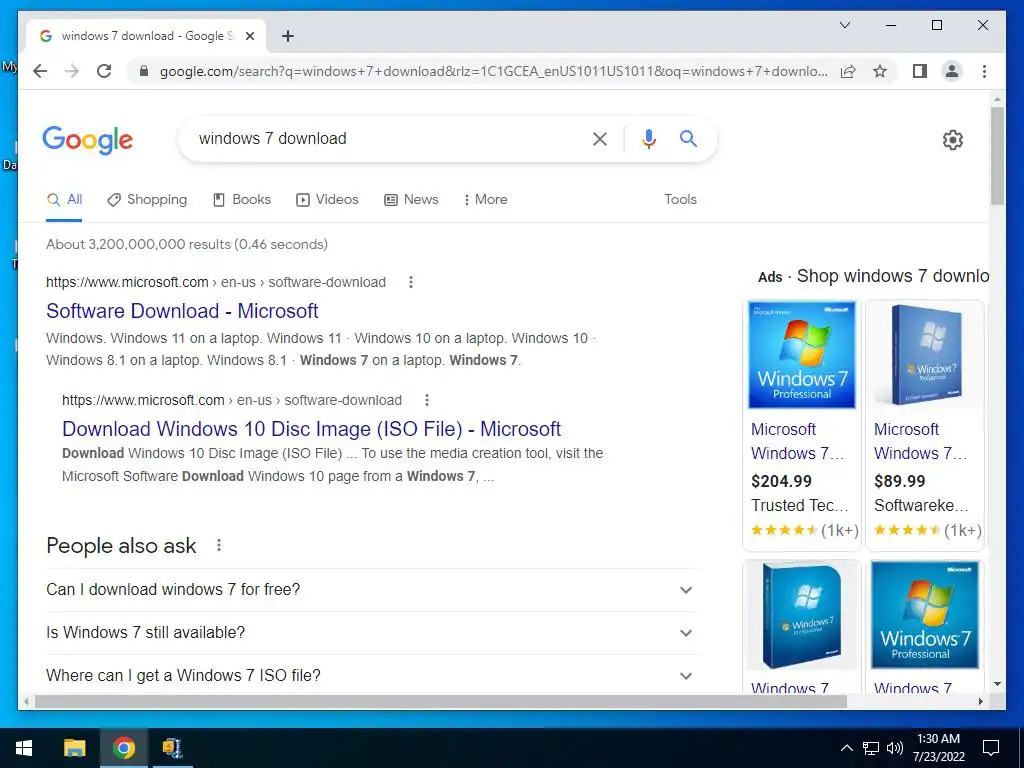Open the Chrome profile avatar
Viewport: 1024px width, 768px height.
[x=952, y=71]
